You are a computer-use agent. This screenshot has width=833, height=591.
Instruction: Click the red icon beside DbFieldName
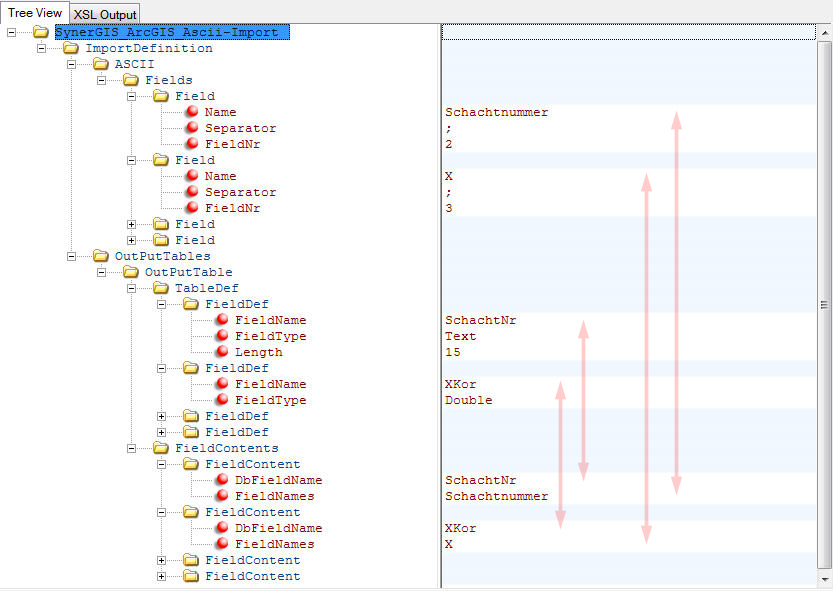tap(222, 480)
